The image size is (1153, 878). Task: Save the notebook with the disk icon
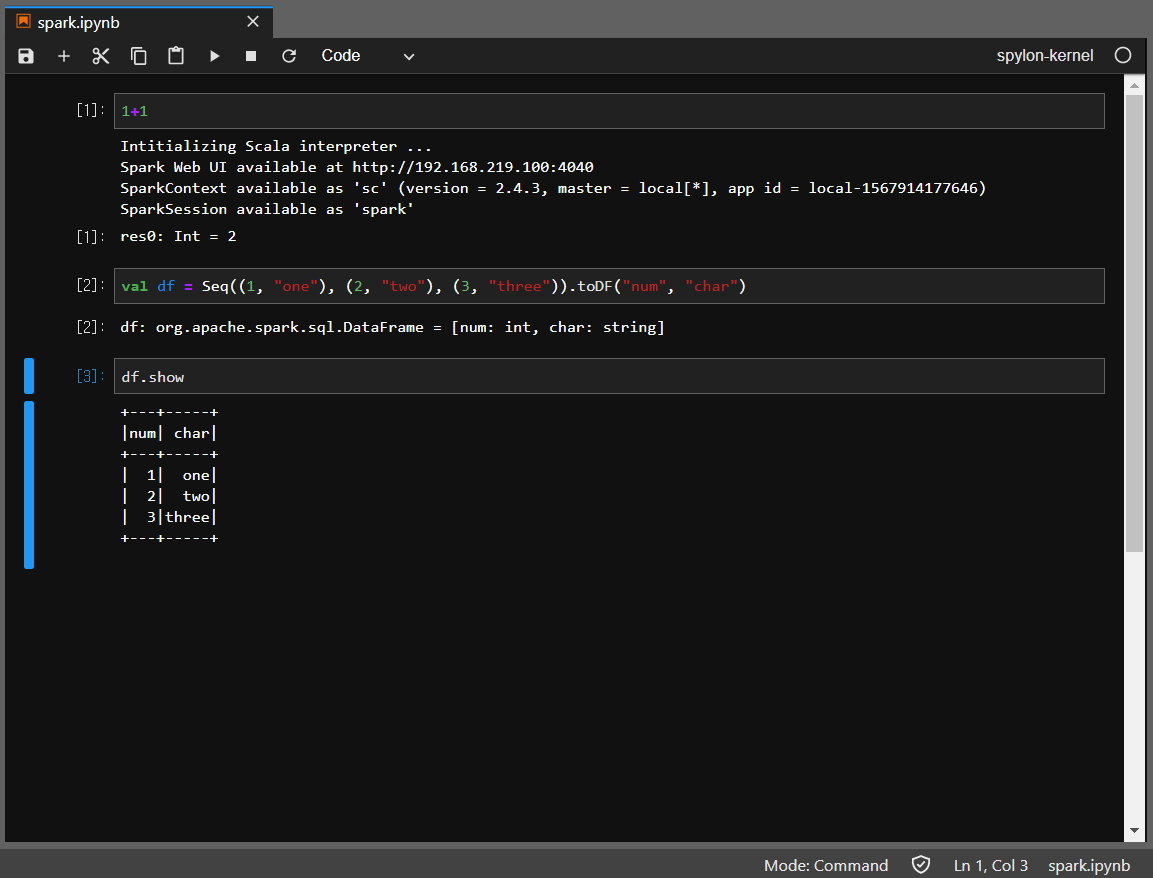tap(26, 56)
